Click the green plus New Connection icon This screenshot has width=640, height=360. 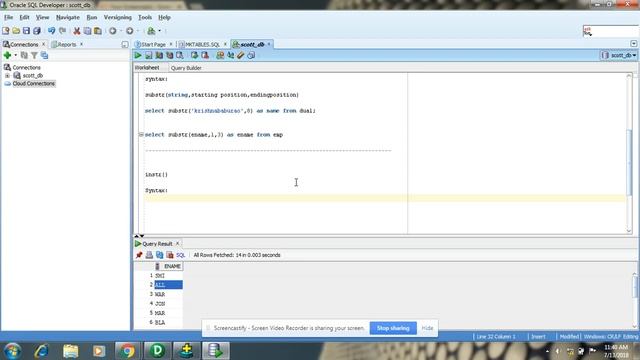[x=7, y=55]
